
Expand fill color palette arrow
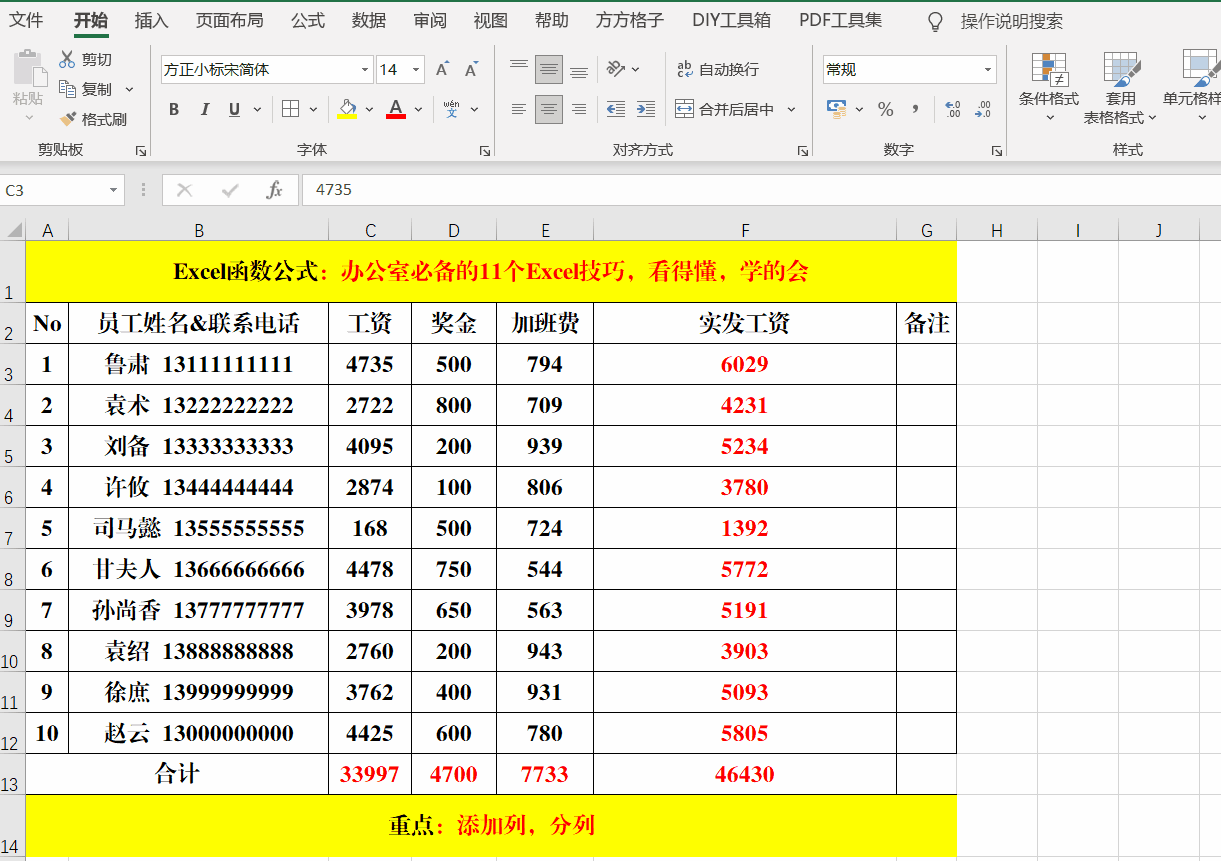(x=369, y=109)
